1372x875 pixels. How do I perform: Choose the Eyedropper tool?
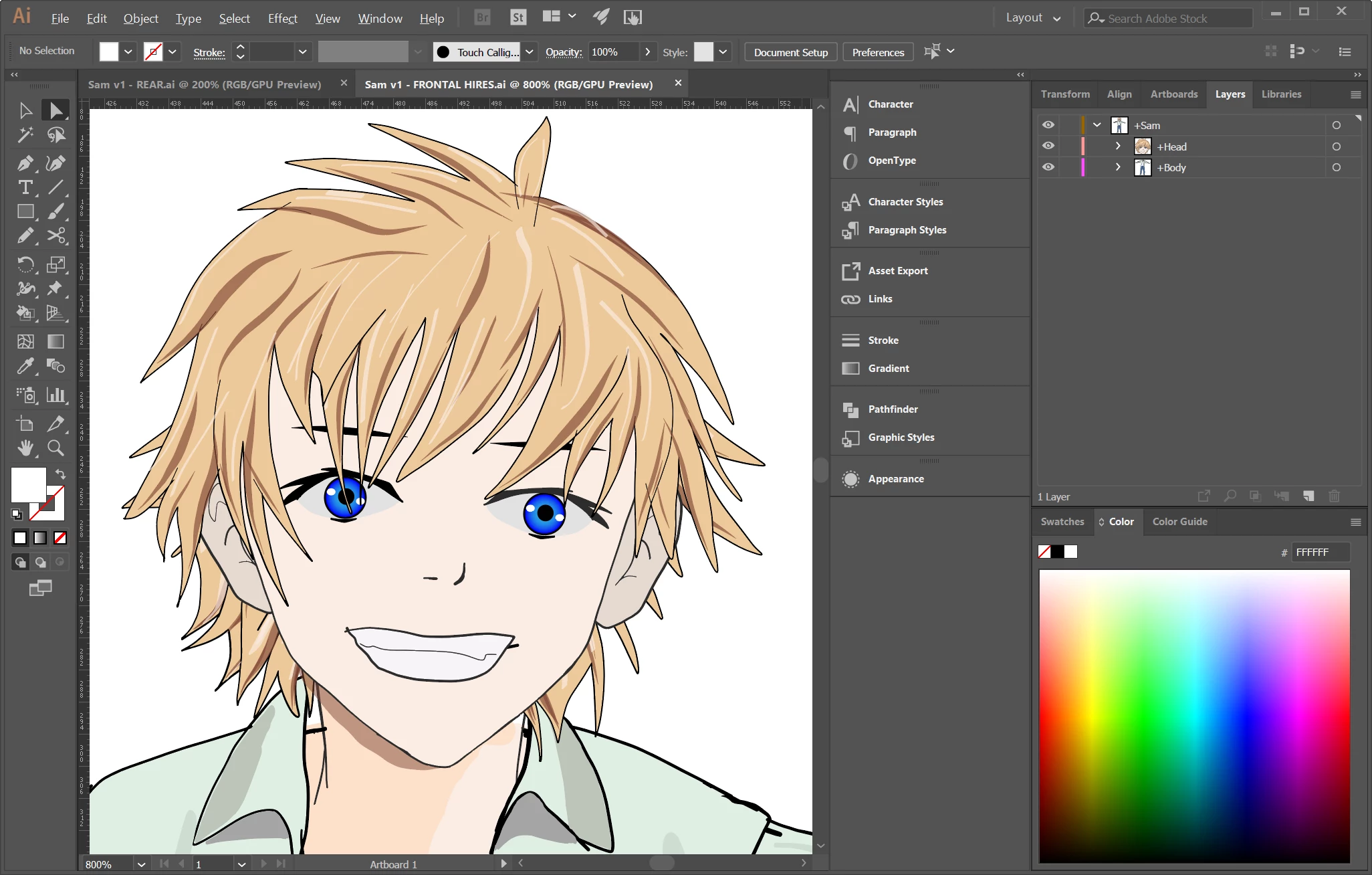[x=25, y=366]
